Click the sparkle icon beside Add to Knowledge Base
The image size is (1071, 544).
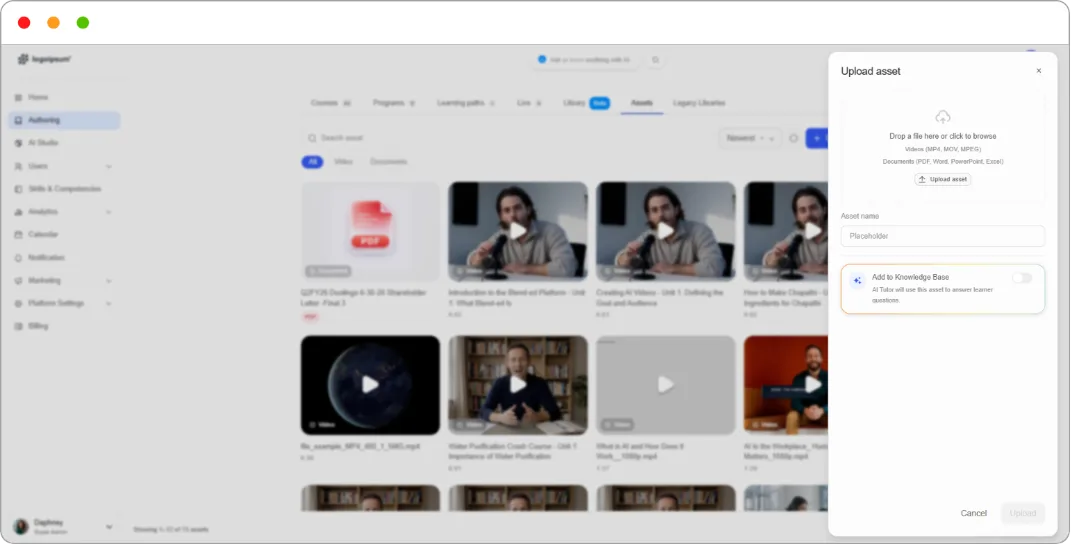click(857, 281)
